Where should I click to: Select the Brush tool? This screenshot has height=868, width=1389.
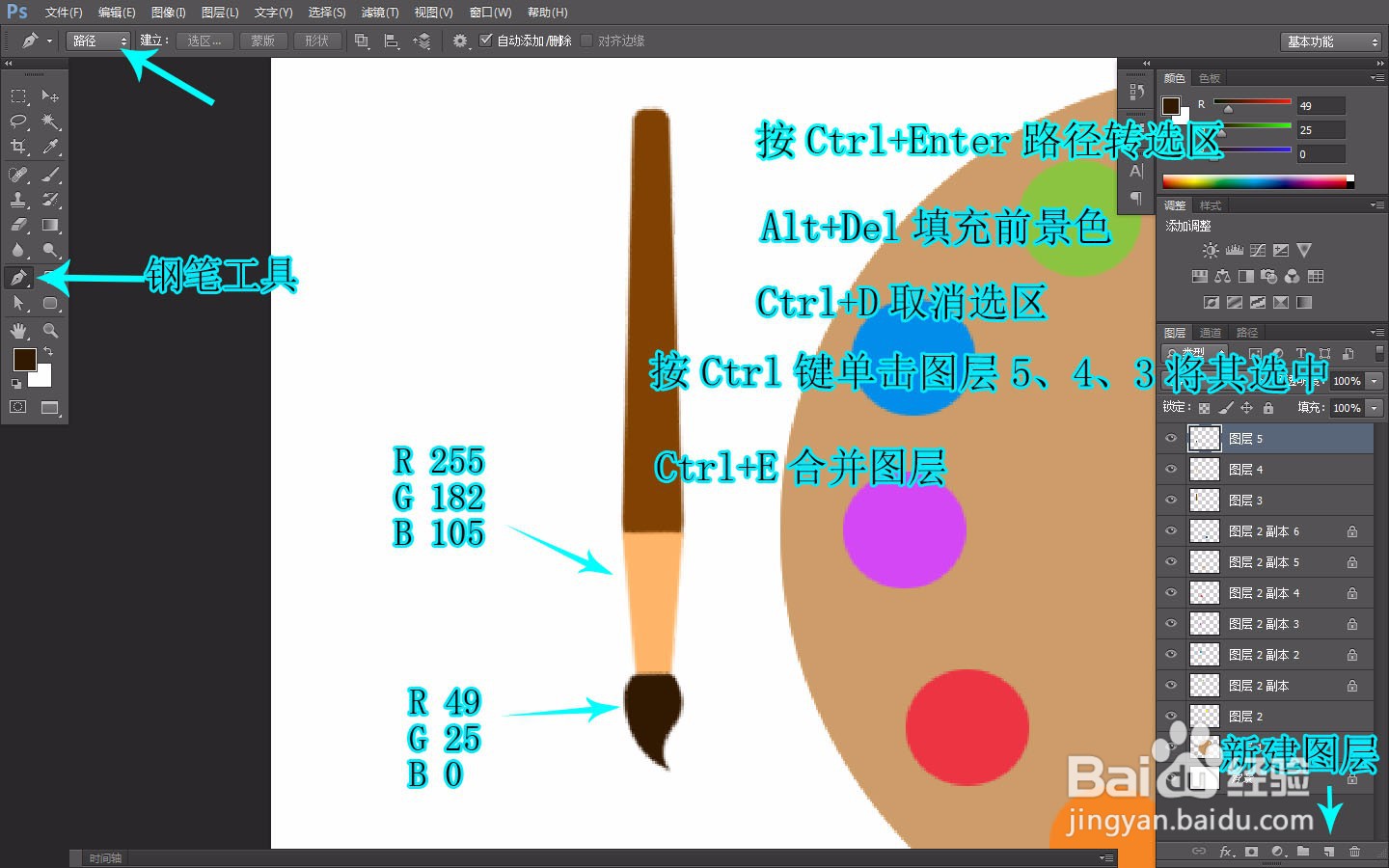coord(50,175)
